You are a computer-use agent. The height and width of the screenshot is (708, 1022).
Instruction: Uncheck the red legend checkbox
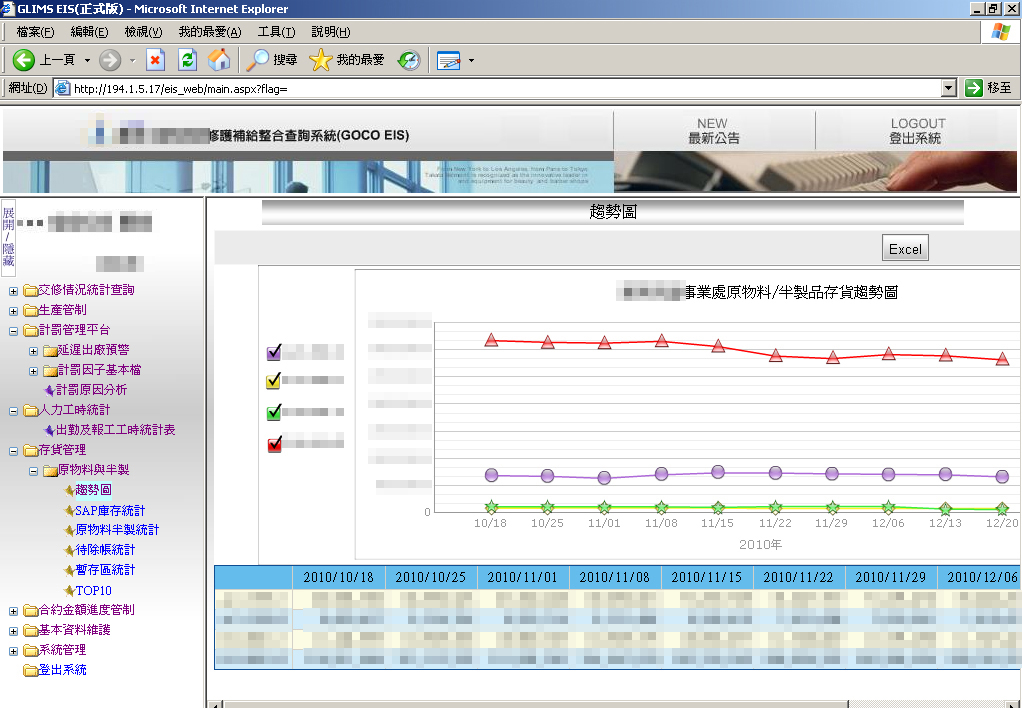274,444
